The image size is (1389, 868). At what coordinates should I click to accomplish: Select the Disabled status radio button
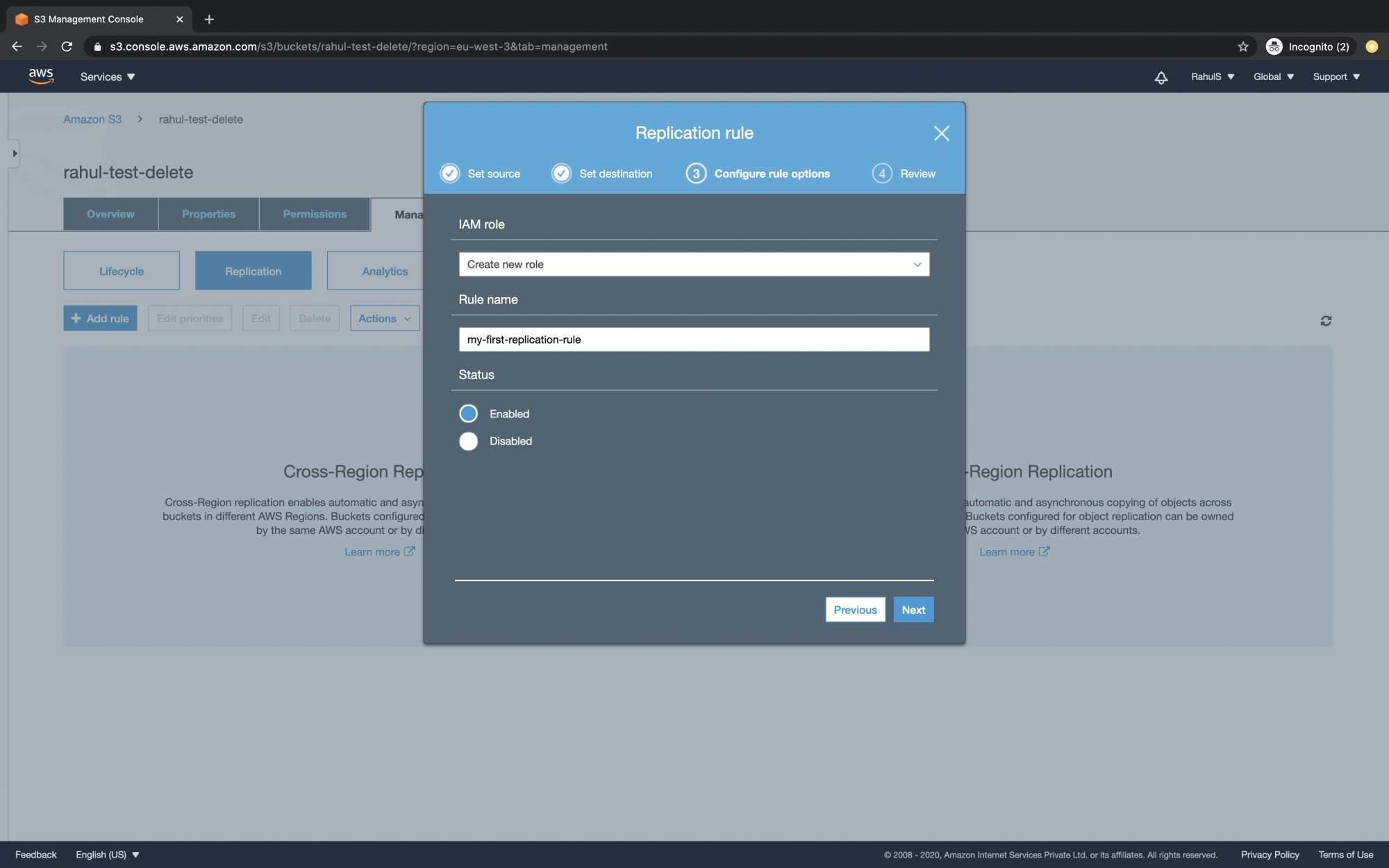pyautogui.click(x=468, y=441)
